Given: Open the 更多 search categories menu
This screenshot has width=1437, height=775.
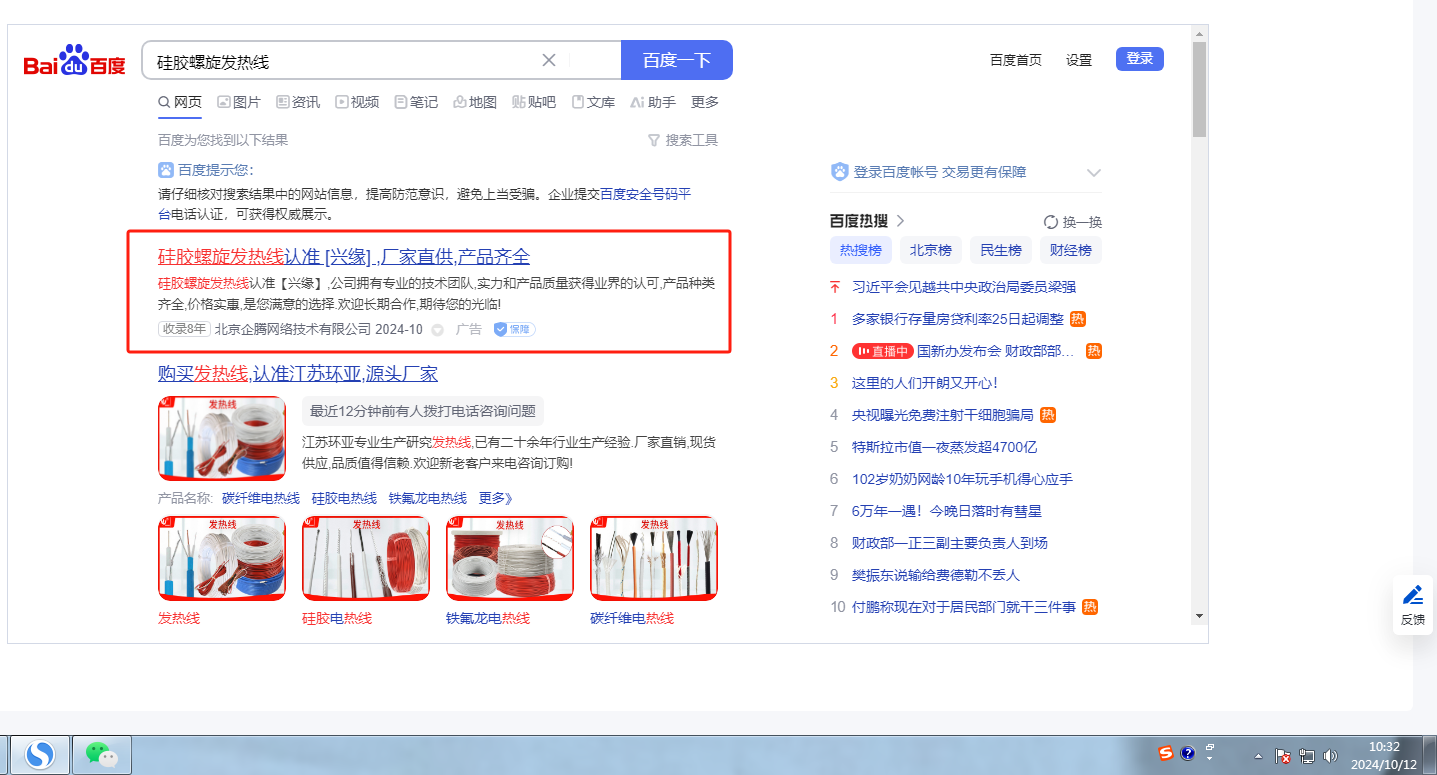Looking at the screenshot, I should [x=705, y=102].
